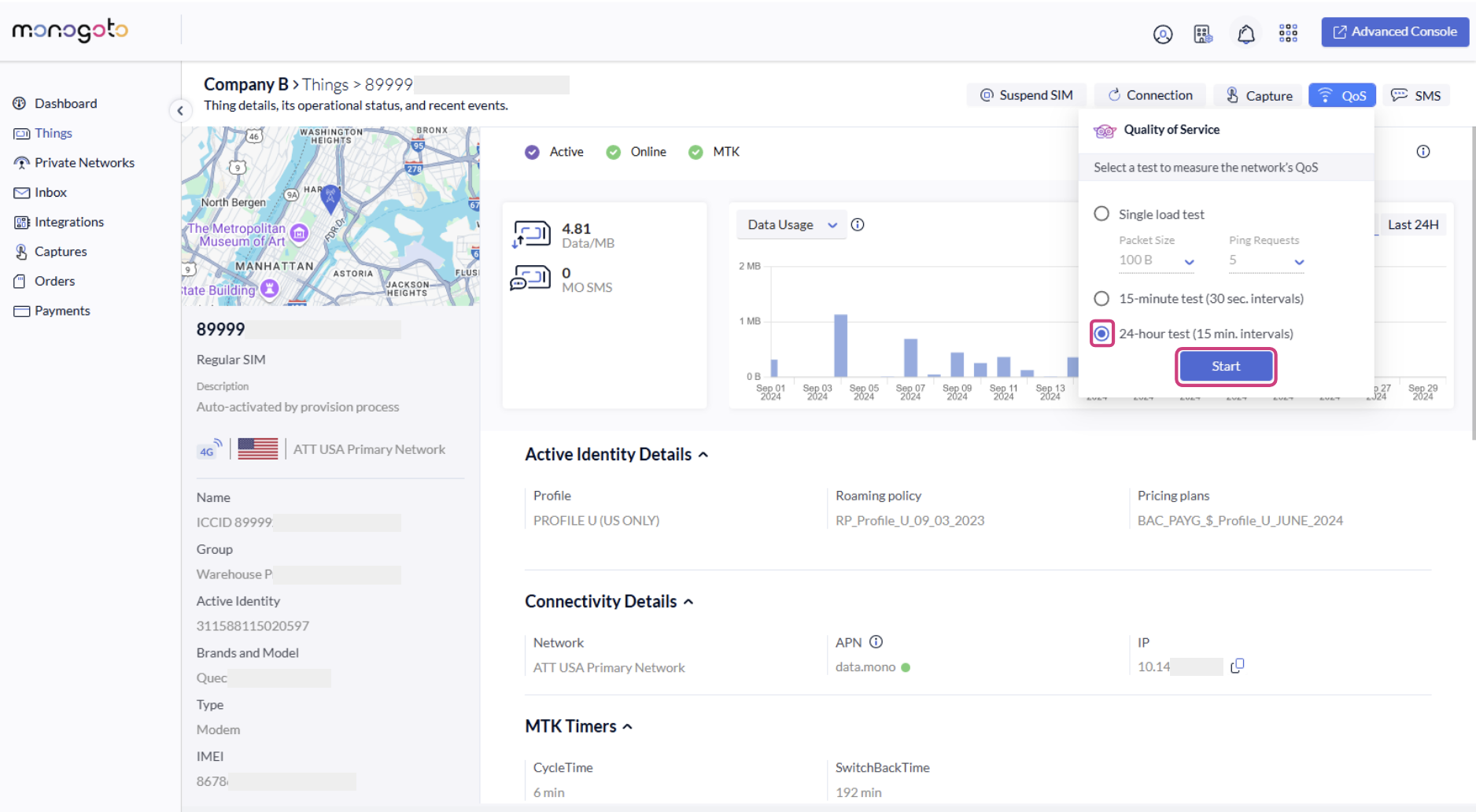The image size is (1476, 812).
Task: Select Single load test option
Action: (1101, 214)
